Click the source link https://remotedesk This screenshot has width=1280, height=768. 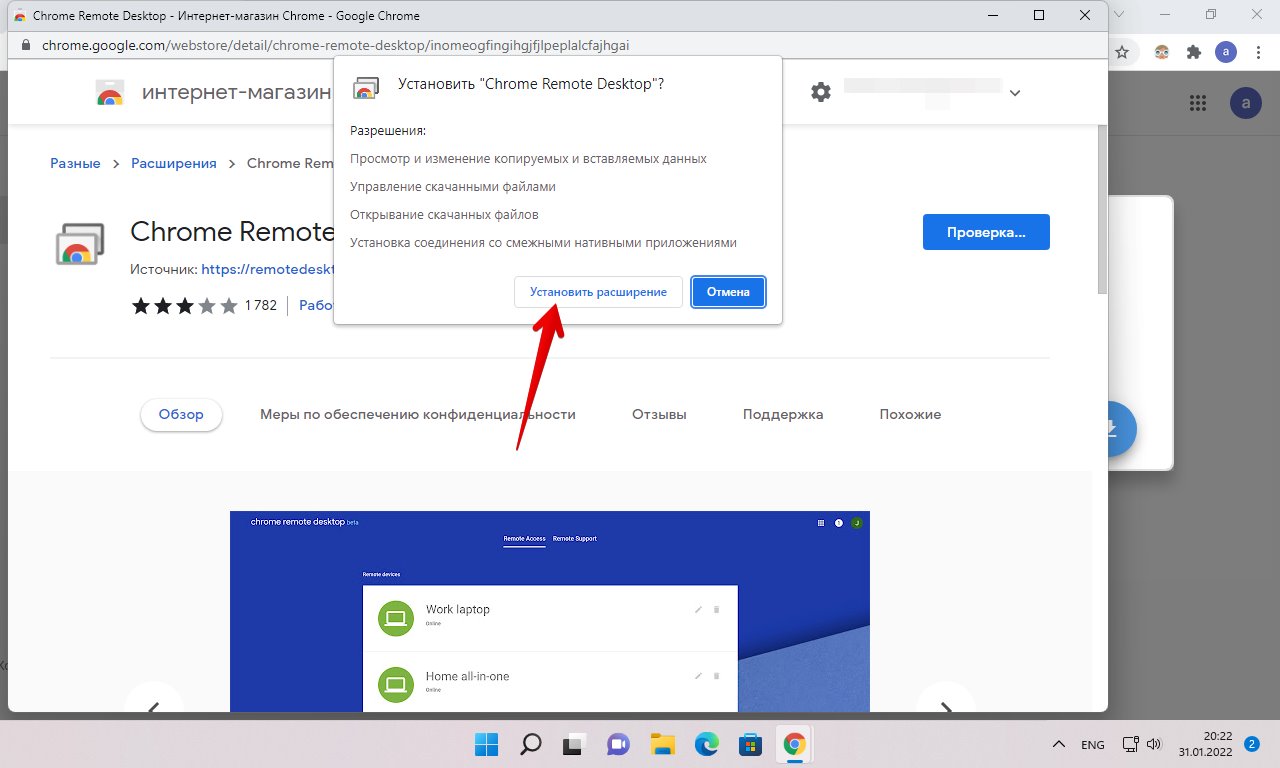tap(267, 269)
